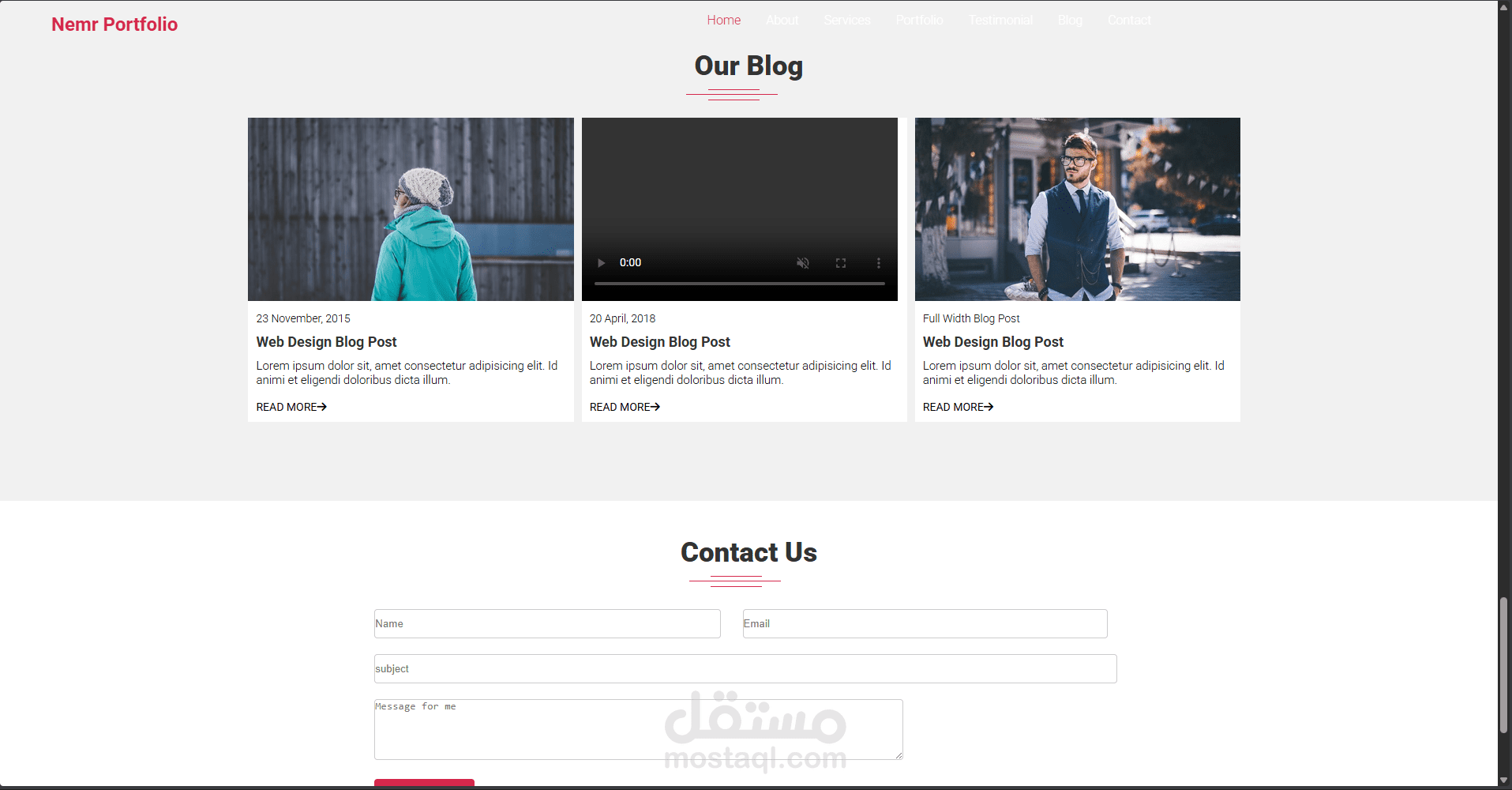Read more on 23 November post
This screenshot has width=1512, height=790.
pyautogui.click(x=291, y=407)
